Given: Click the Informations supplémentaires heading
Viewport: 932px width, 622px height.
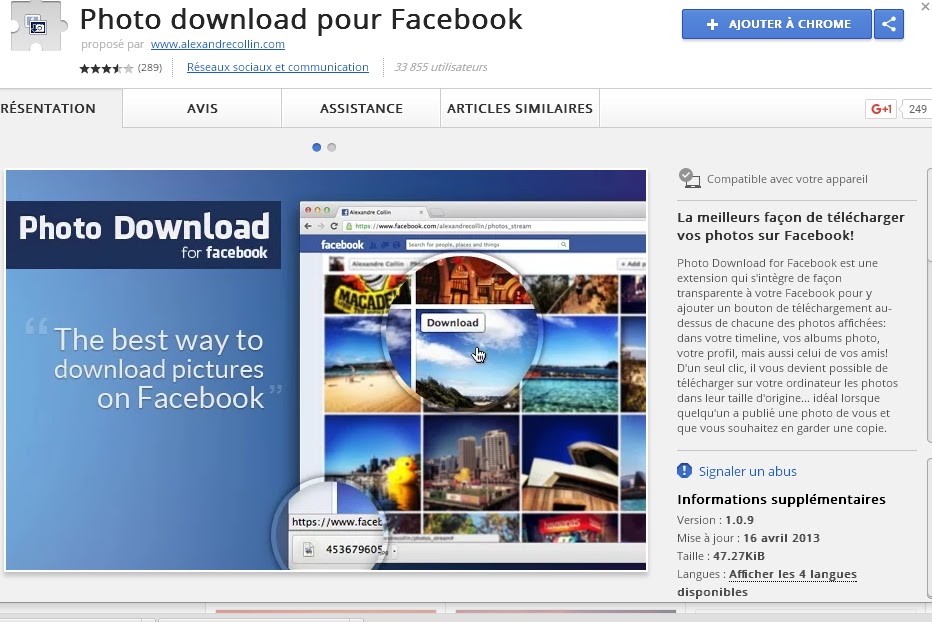Looking at the screenshot, I should 781,500.
